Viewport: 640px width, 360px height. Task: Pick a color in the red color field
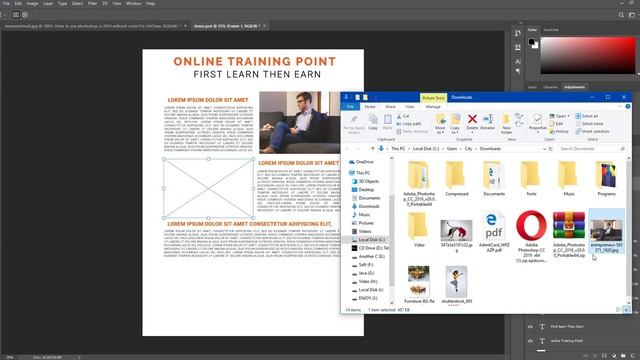588,56
